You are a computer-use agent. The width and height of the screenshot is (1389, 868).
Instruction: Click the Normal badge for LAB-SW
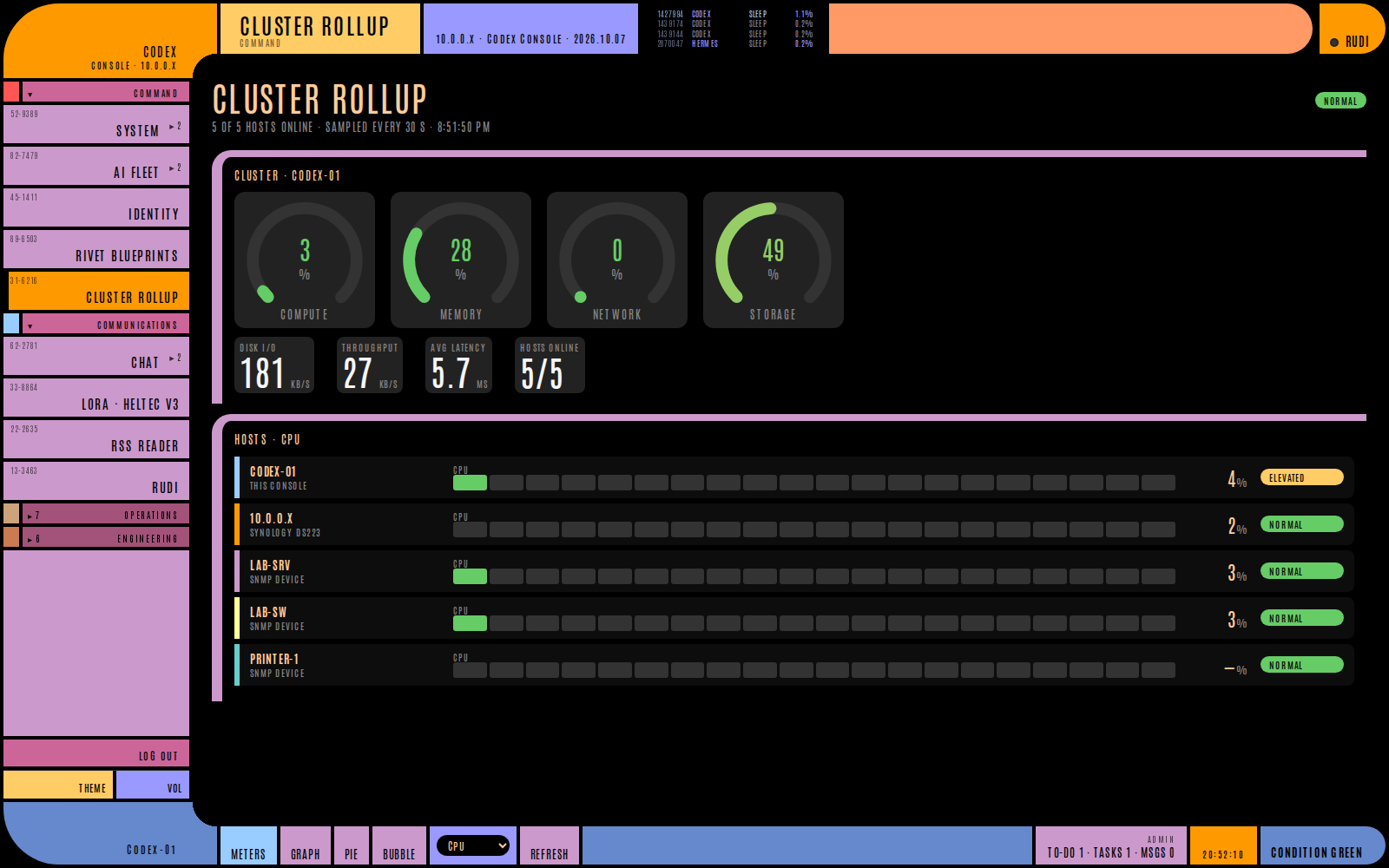tap(1302, 618)
